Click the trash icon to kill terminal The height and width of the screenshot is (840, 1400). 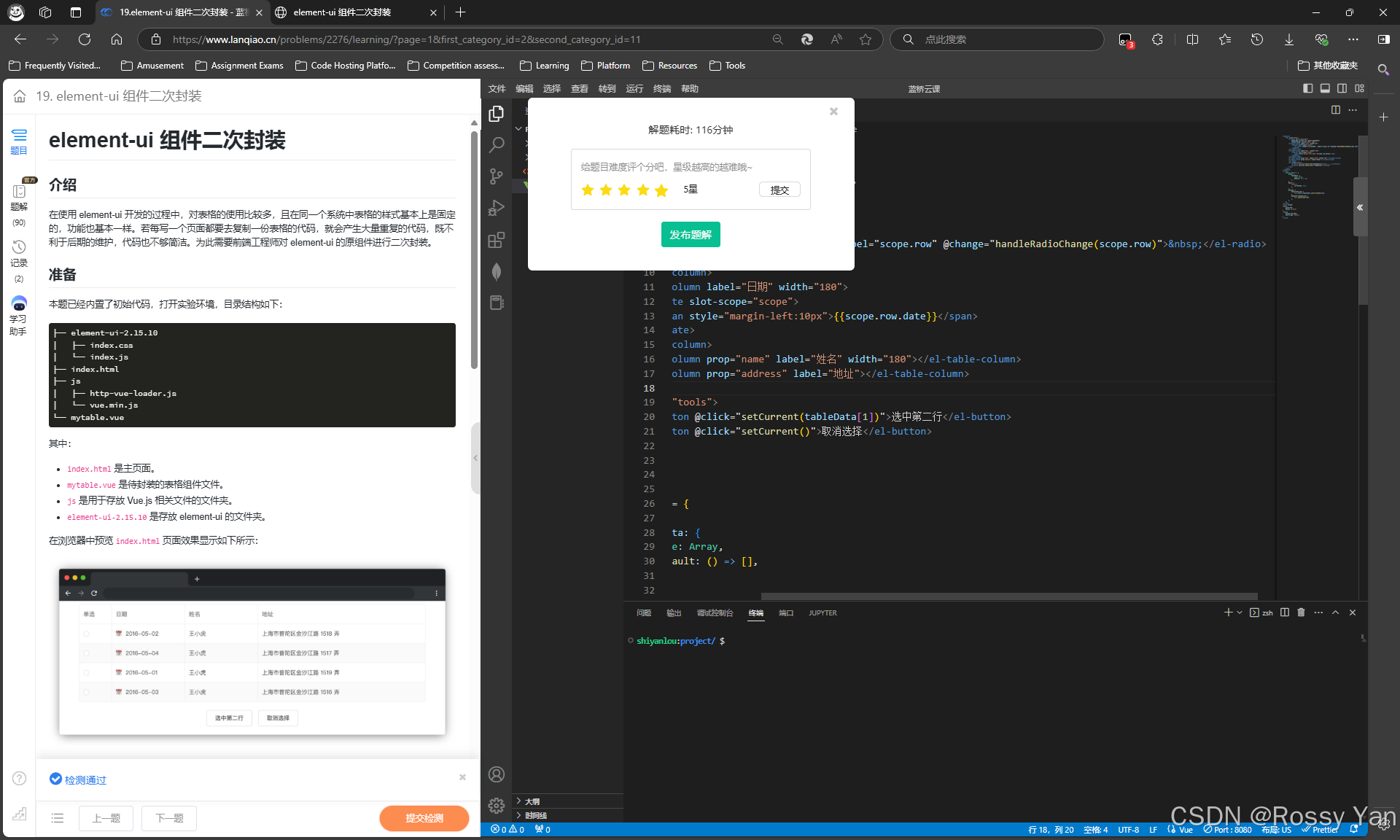click(1301, 612)
